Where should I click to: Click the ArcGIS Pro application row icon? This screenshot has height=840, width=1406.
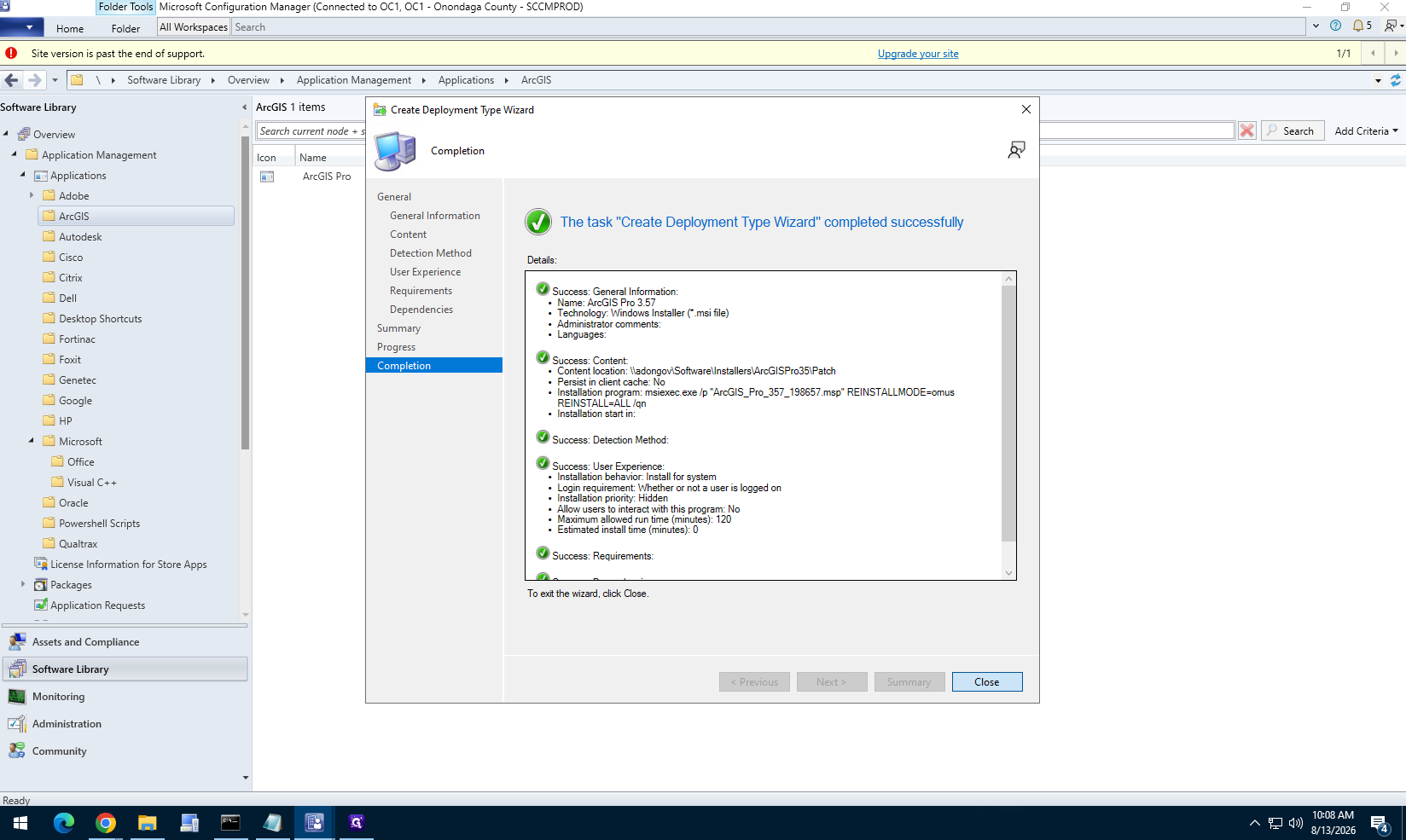point(267,177)
